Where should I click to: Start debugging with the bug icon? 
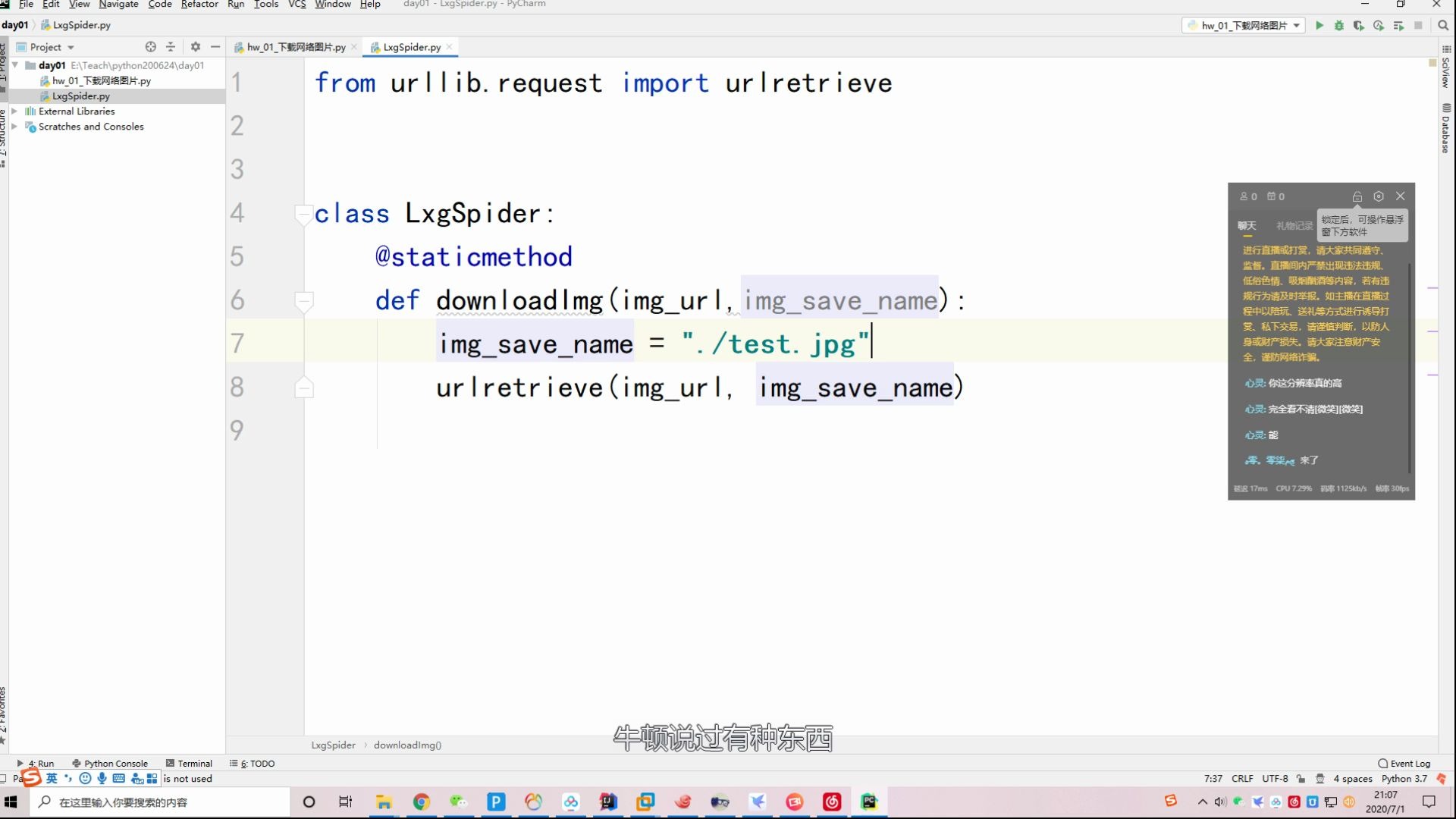(x=1339, y=26)
